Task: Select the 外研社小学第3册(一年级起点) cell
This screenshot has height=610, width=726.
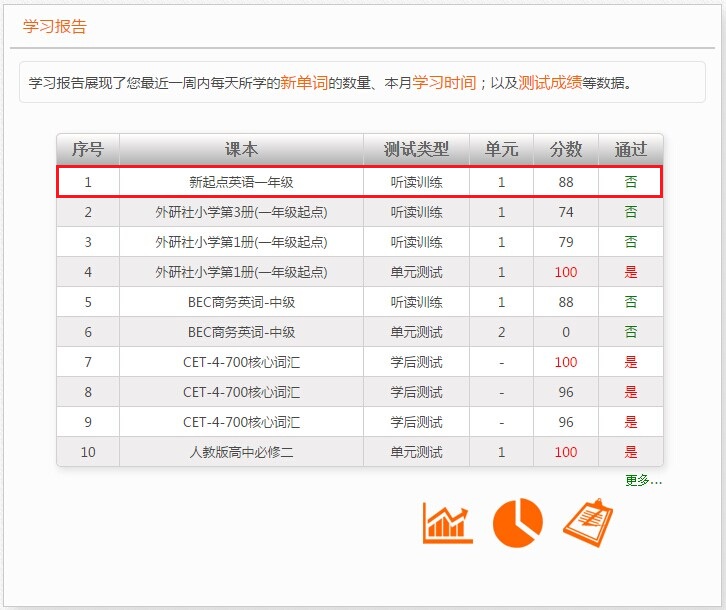Action: [241, 212]
